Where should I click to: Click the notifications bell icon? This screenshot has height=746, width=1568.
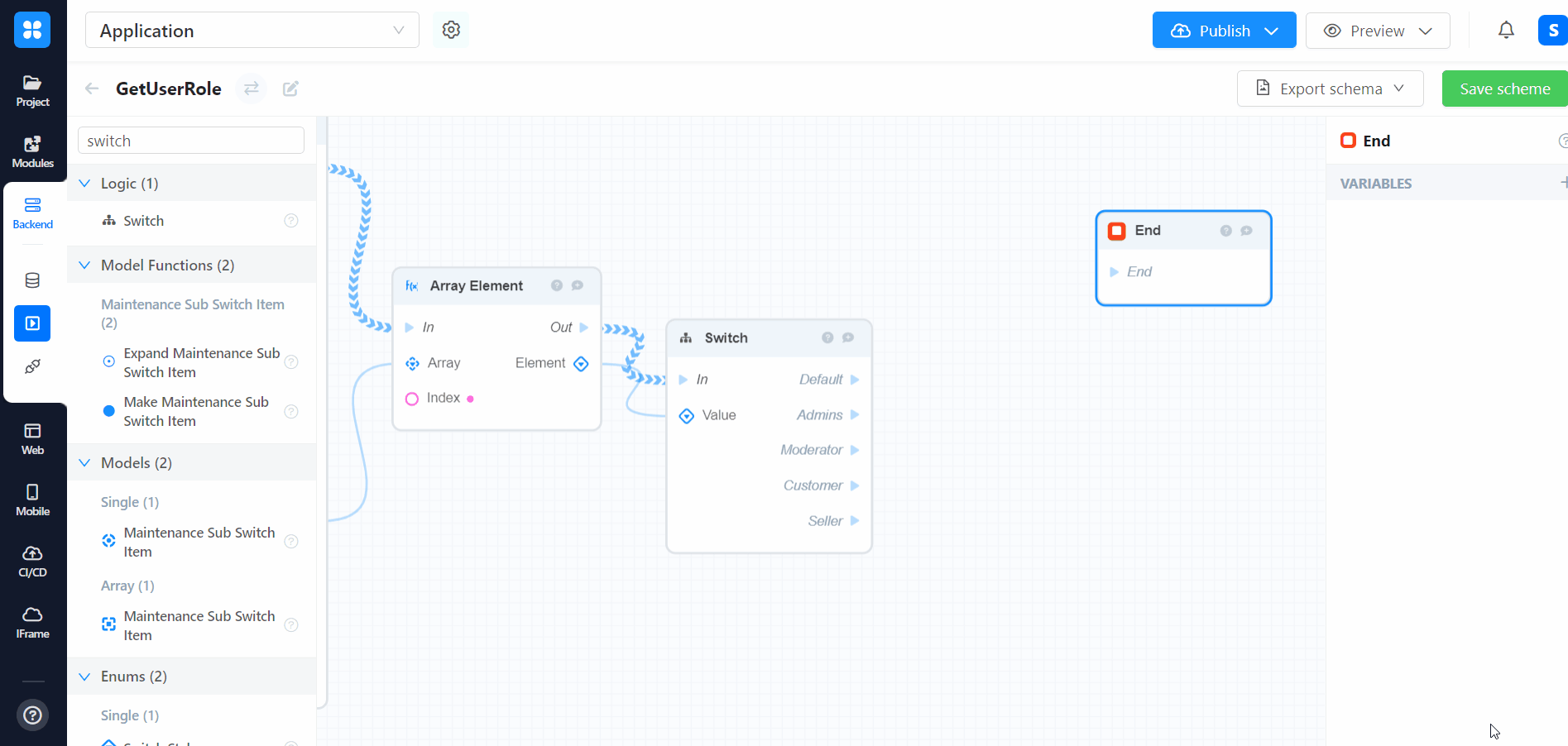click(x=1506, y=31)
